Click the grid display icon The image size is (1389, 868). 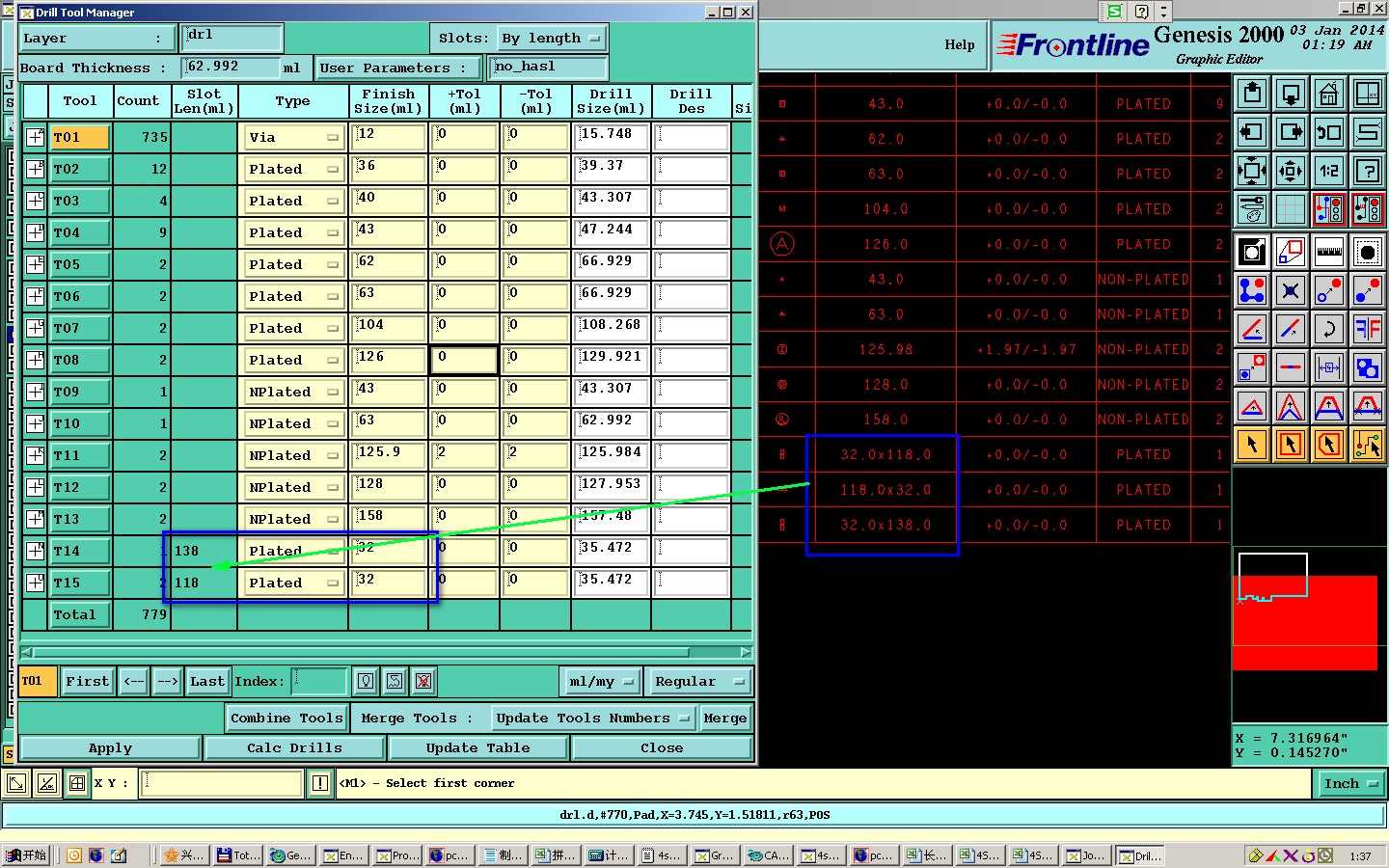pyautogui.click(x=1291, y=208)
